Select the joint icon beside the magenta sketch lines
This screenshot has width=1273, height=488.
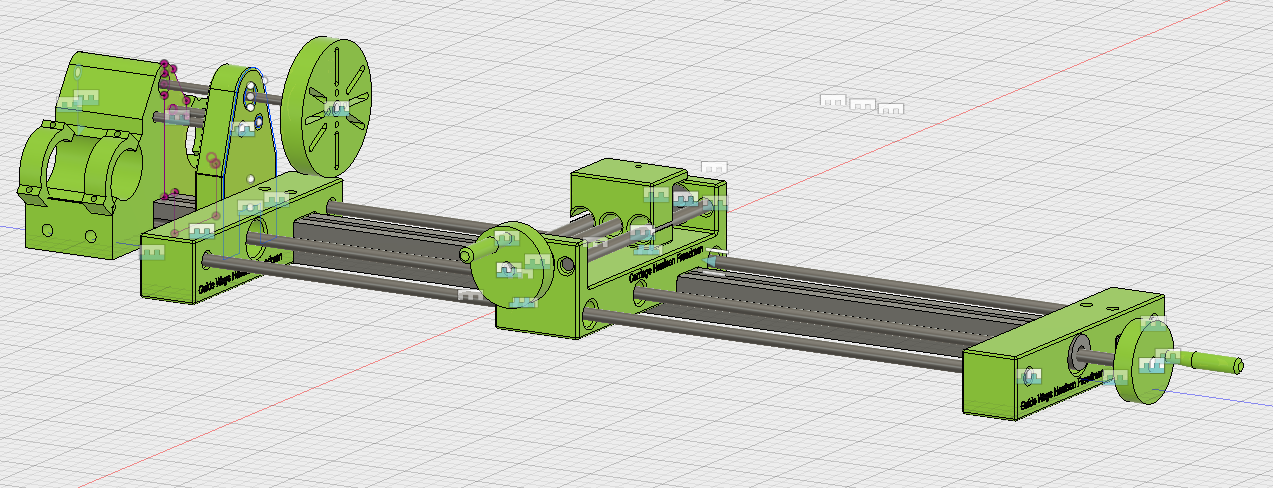(177, 116)
